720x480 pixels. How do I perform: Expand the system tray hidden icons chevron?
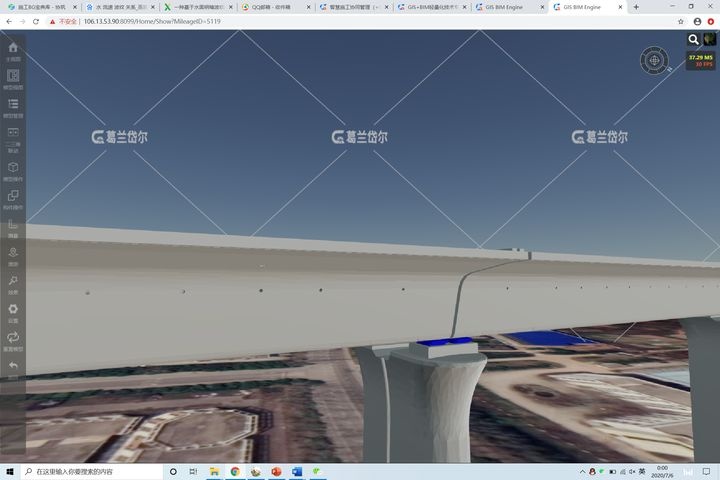click(x=582, y=472)
